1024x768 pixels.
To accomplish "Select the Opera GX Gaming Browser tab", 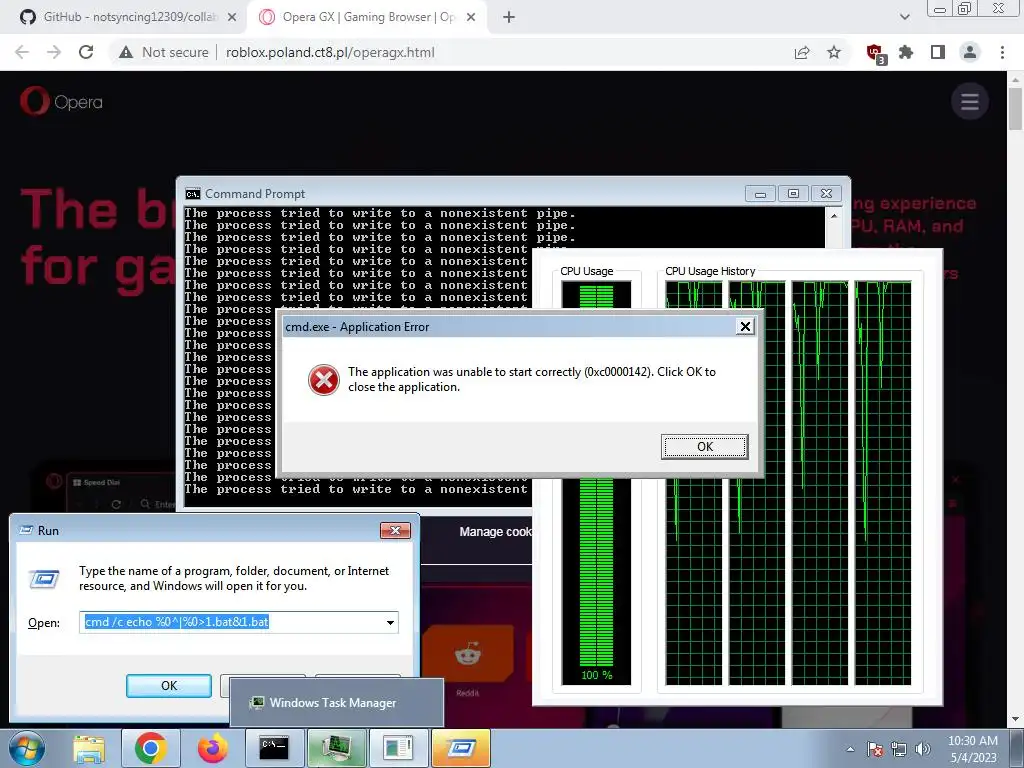I will click(366, 17).
